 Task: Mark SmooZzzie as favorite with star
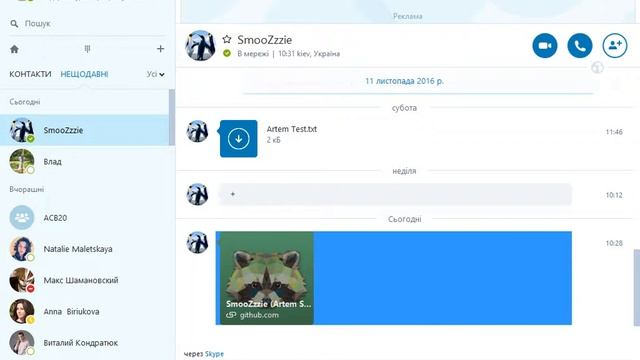click(x=227, y=39)
